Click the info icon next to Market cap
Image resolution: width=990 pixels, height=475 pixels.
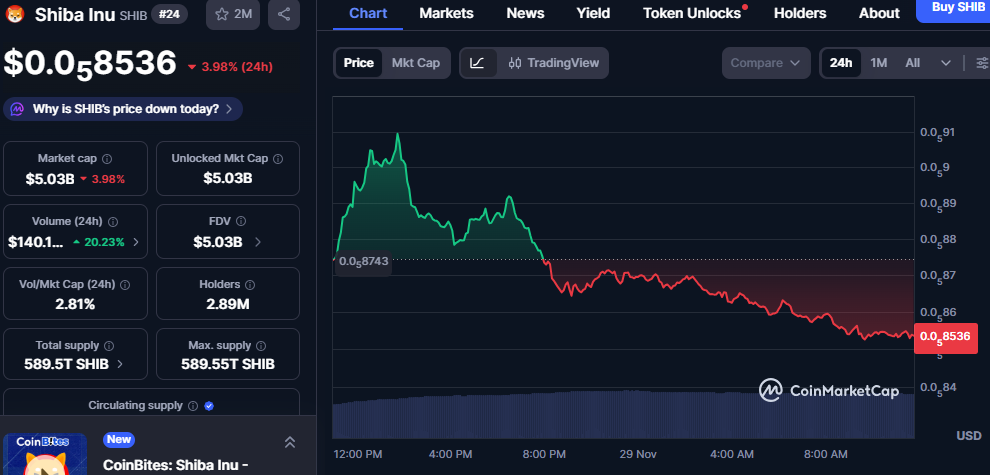(107, 159)
